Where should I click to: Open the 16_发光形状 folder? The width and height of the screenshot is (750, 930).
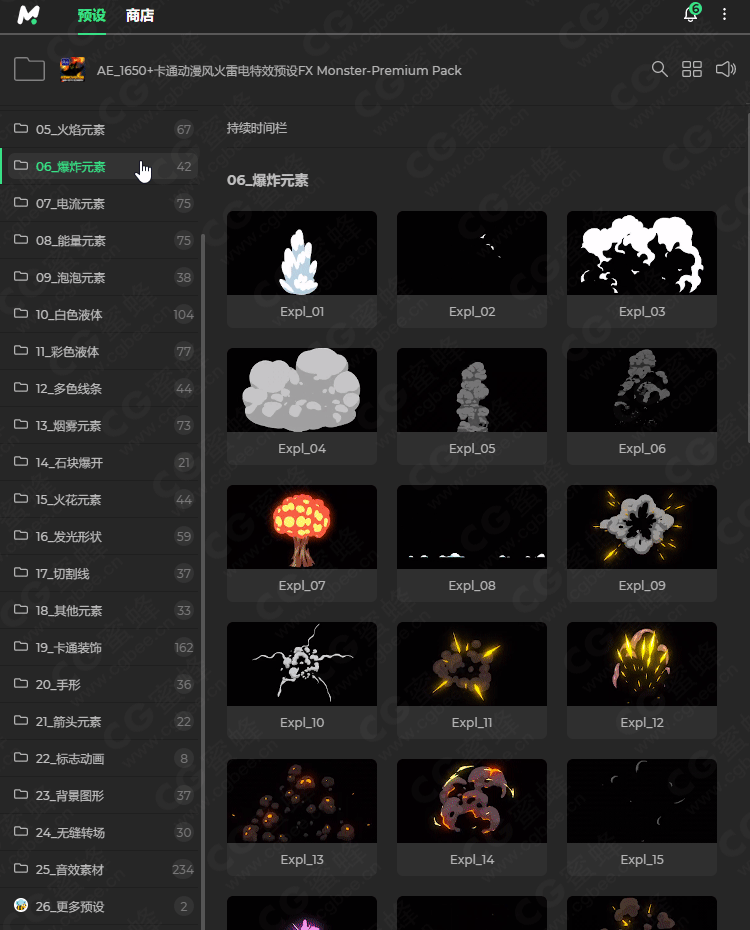(x=100, y=536)
